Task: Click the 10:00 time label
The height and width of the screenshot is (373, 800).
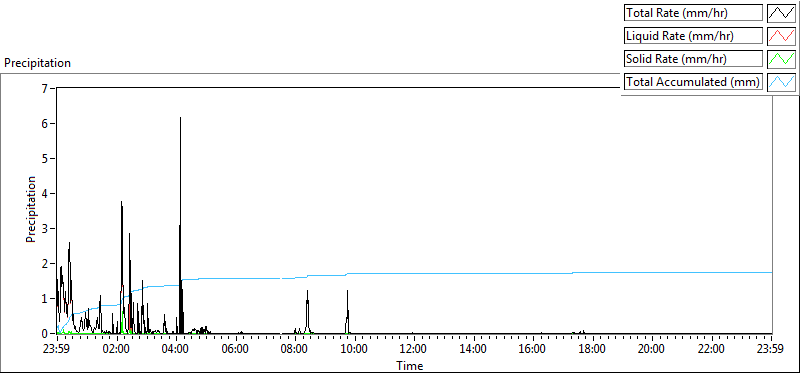Action: 355,350
